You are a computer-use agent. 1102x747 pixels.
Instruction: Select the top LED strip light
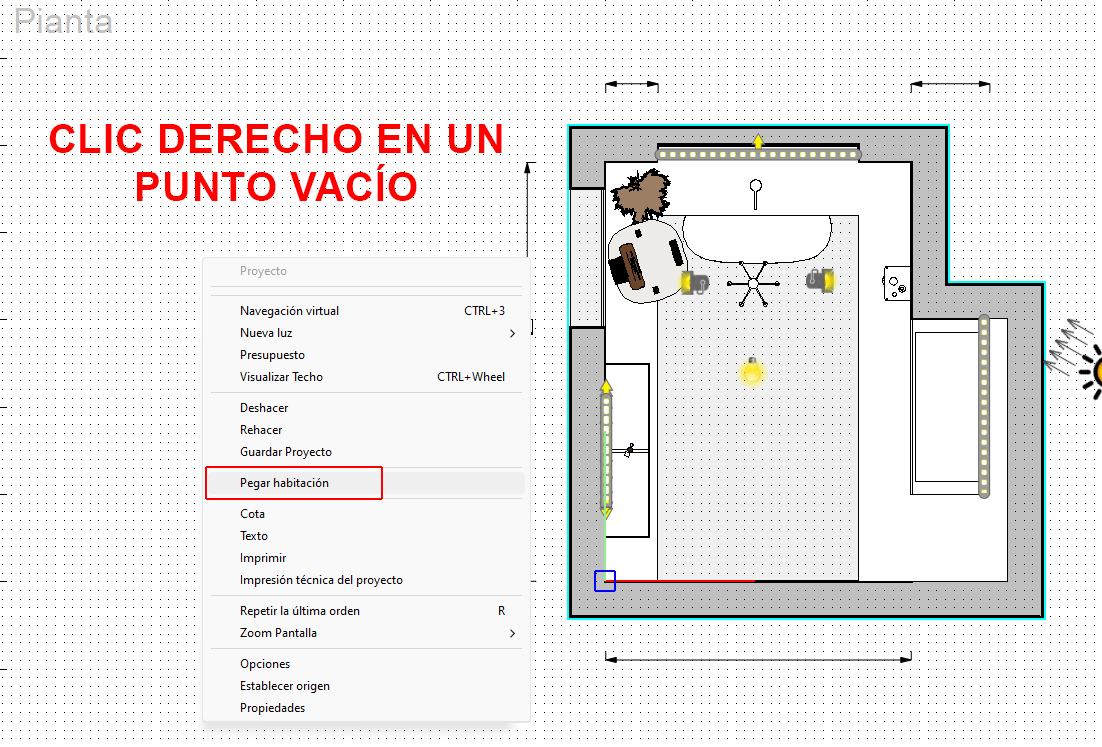758,154
